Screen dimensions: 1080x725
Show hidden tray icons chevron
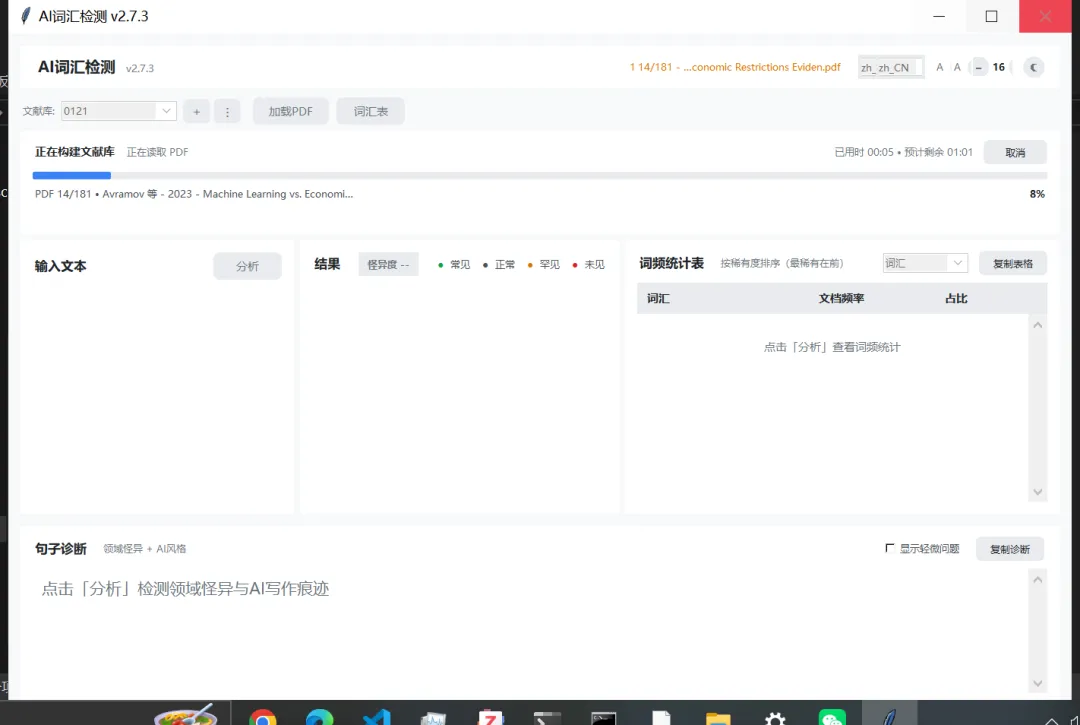pos(1052,720)
